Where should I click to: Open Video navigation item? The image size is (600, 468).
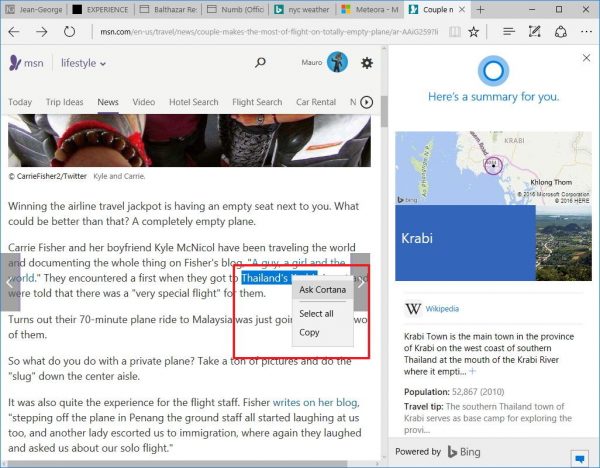point(144,102)
